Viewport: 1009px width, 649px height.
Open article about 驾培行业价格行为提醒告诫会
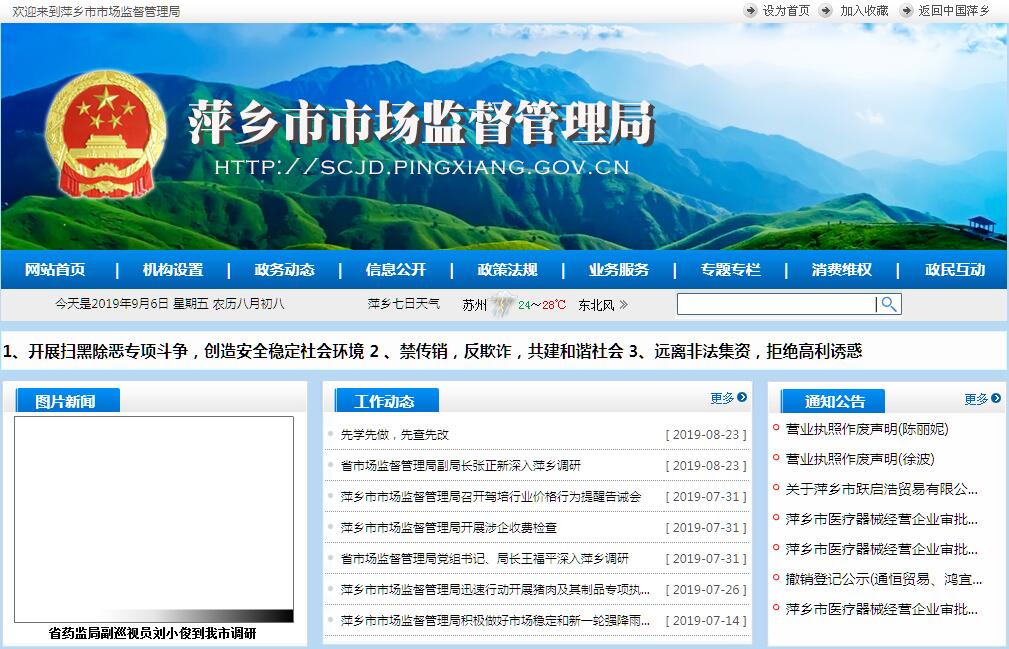coord(491,497)
